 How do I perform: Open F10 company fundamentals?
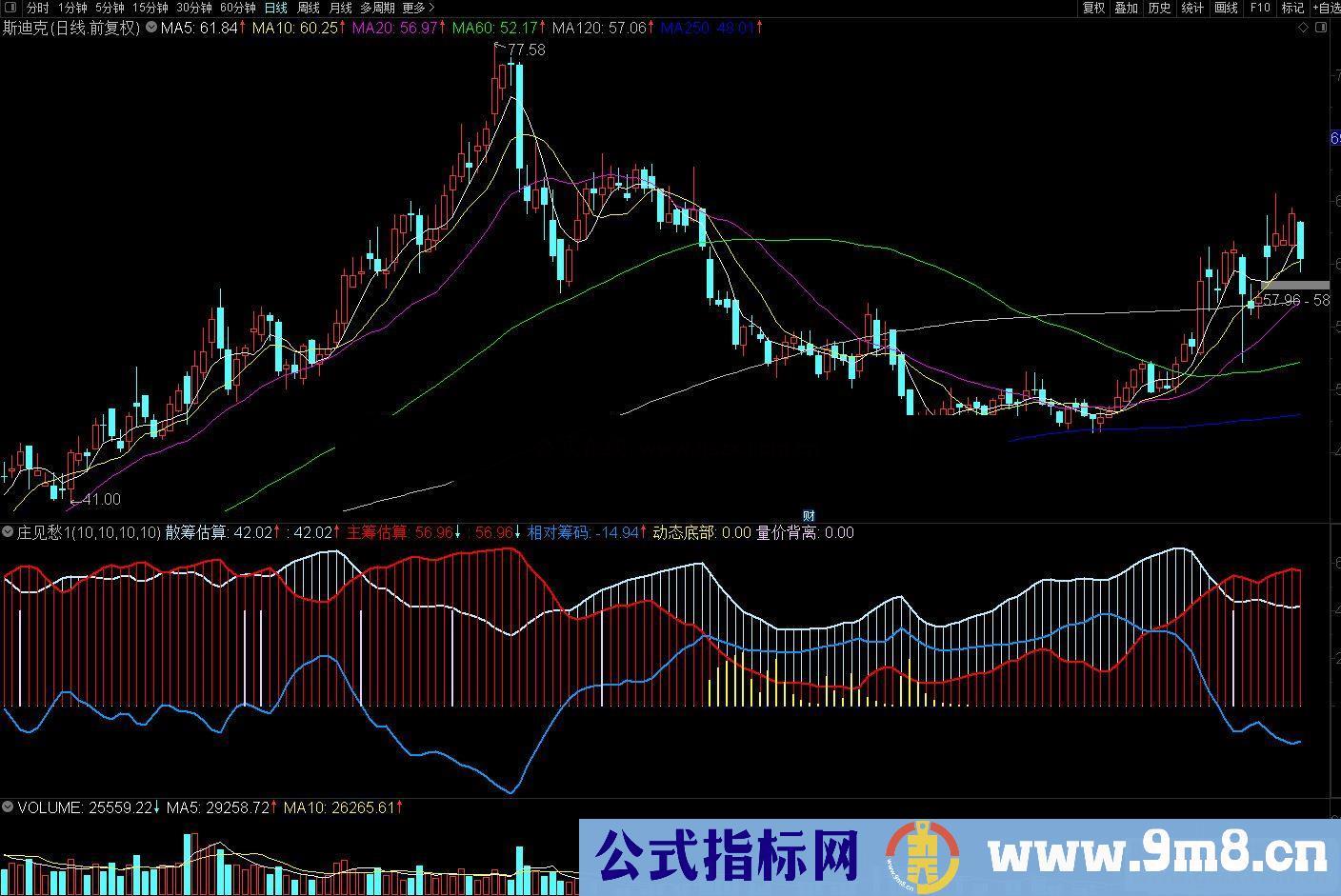1259,7
